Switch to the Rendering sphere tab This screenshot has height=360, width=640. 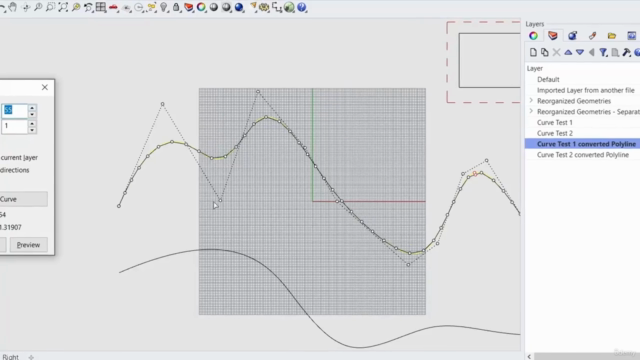point(572,36)
